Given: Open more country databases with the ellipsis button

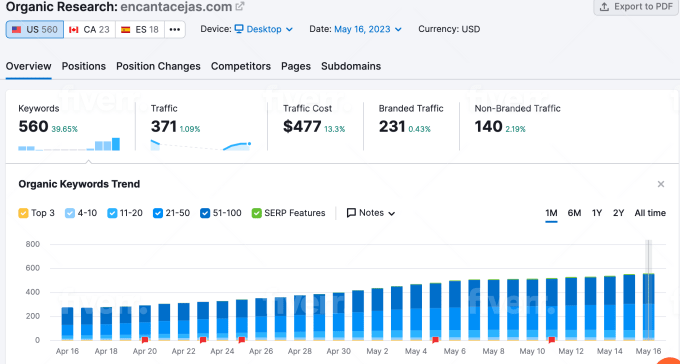Looking at the screenshot, I should 175,30.
